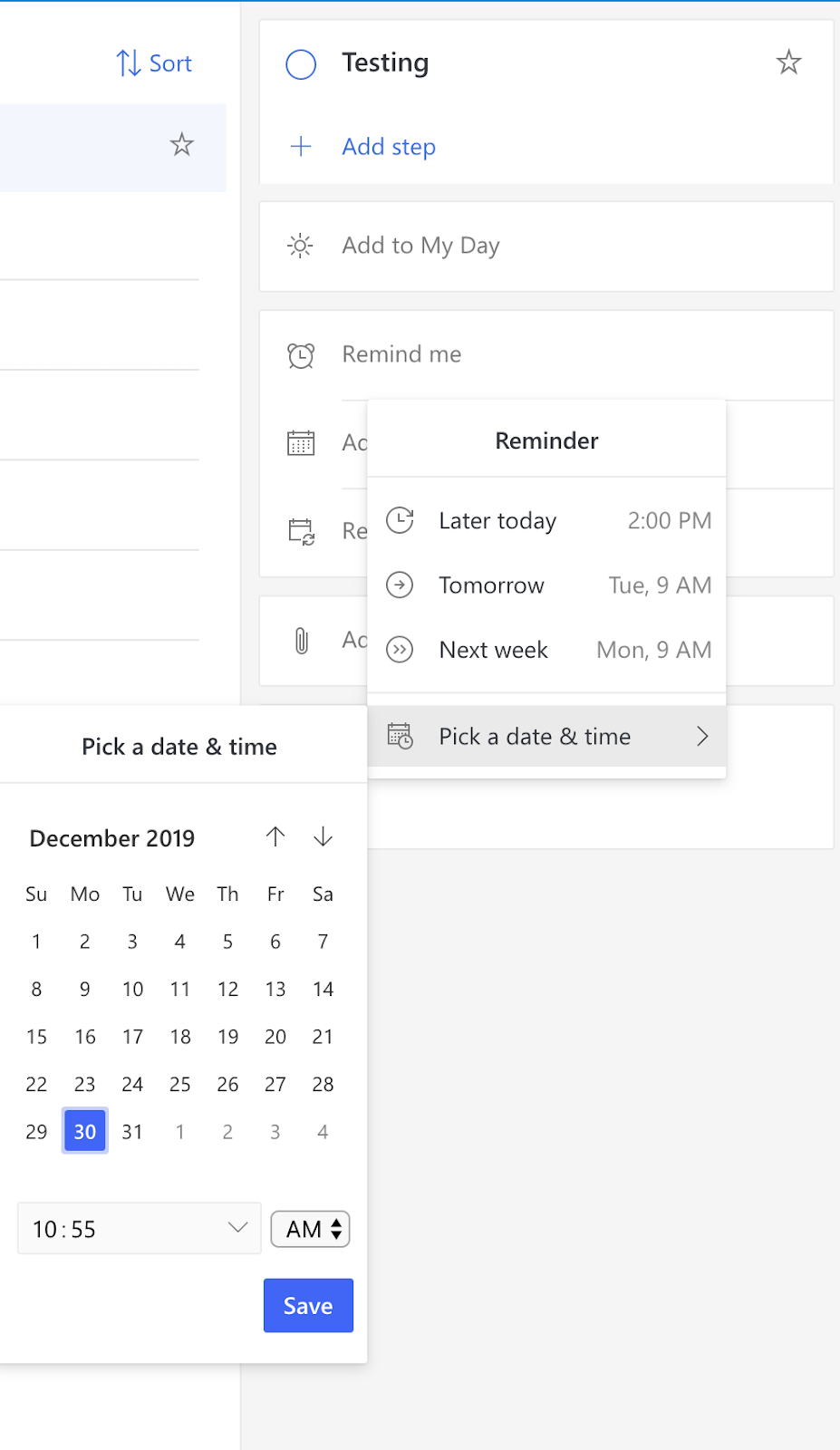Click the 2:00 PM time label
The height and width of the screenshot is (1450, 840).
tap(670, 521)
